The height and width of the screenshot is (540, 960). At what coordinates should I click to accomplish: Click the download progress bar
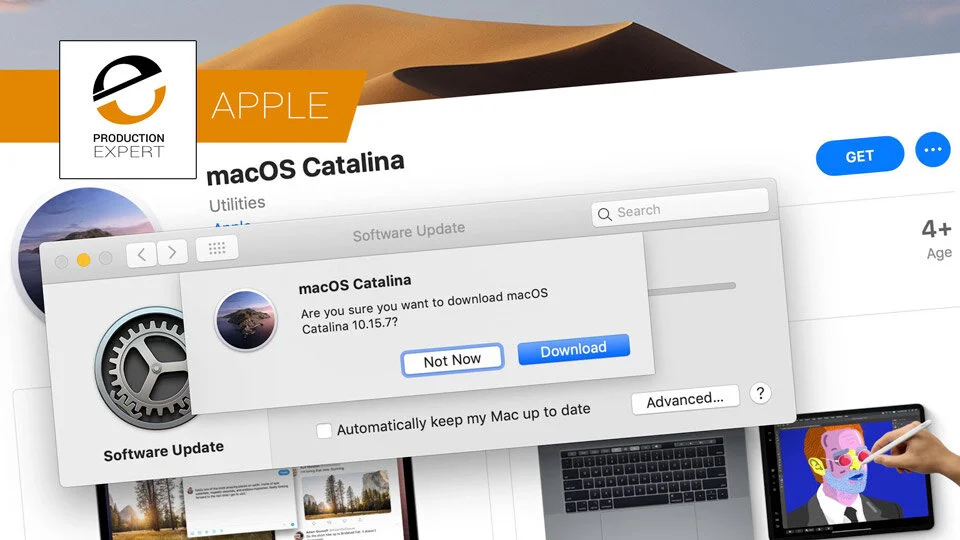point(692,289)
